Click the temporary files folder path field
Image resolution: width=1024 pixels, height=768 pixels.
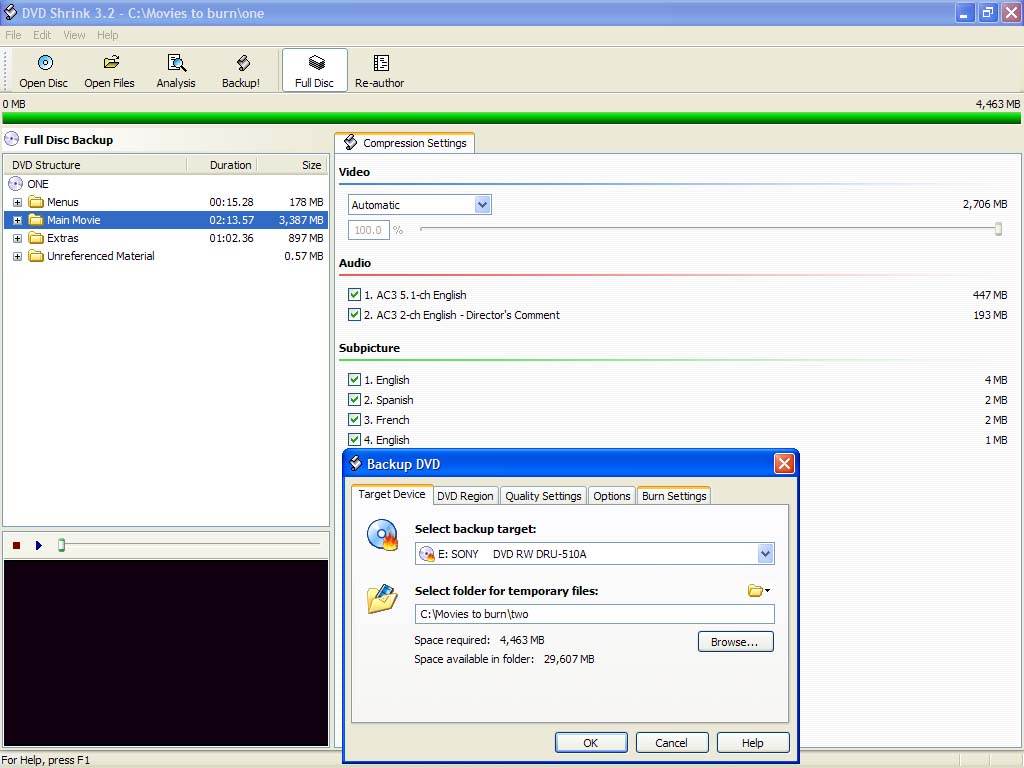click(x=594, y=614)
